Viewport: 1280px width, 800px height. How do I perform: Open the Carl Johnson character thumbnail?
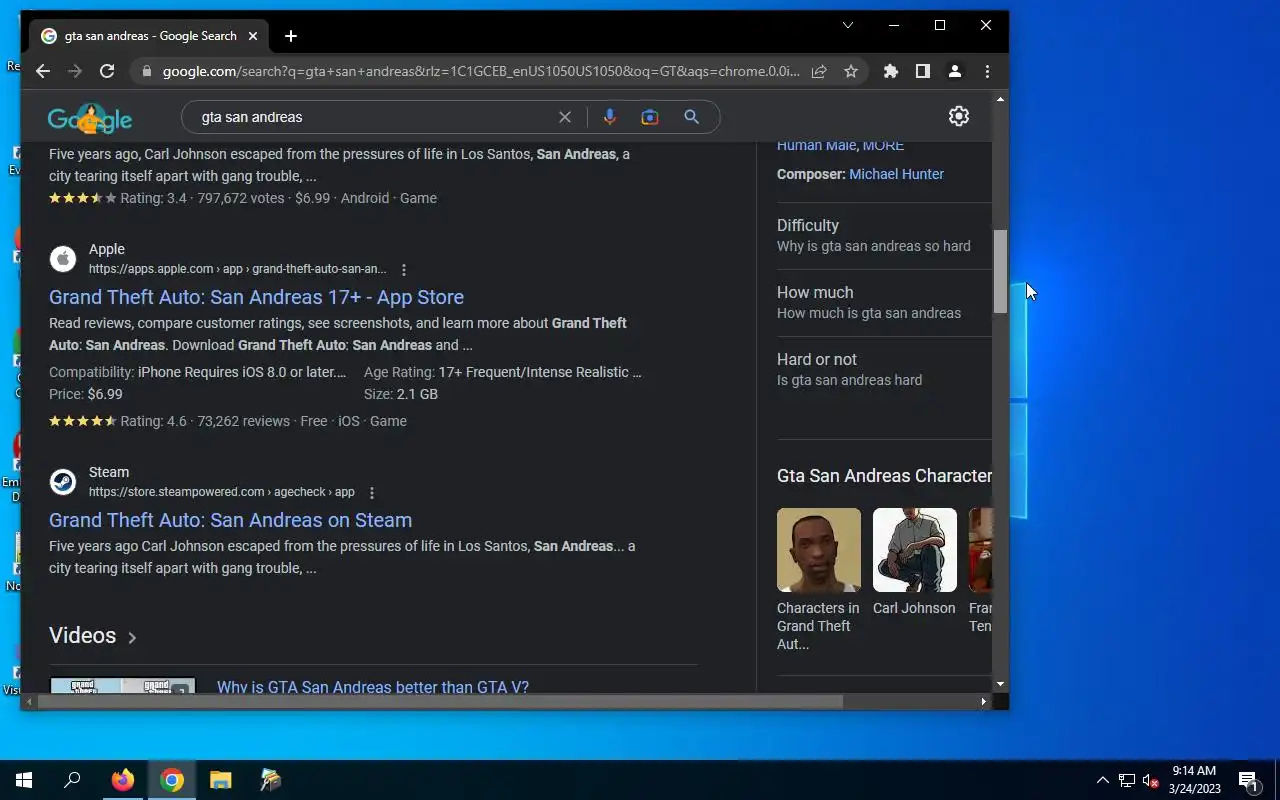[x=915, y=550]
